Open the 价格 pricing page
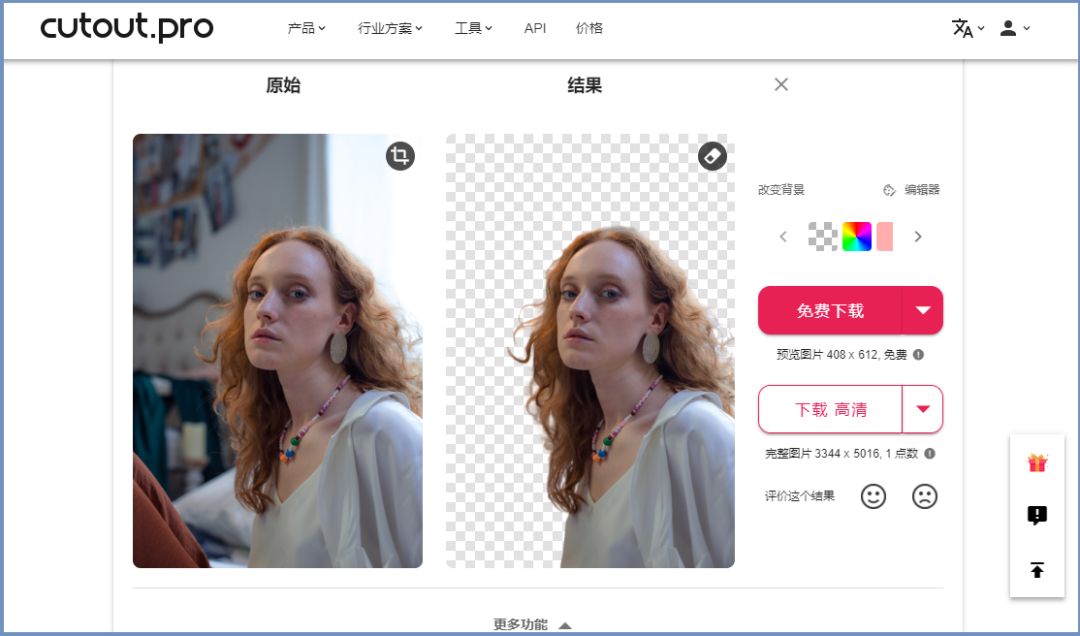The width and height of the screenshot is (1080, 636). coord(589,28)
